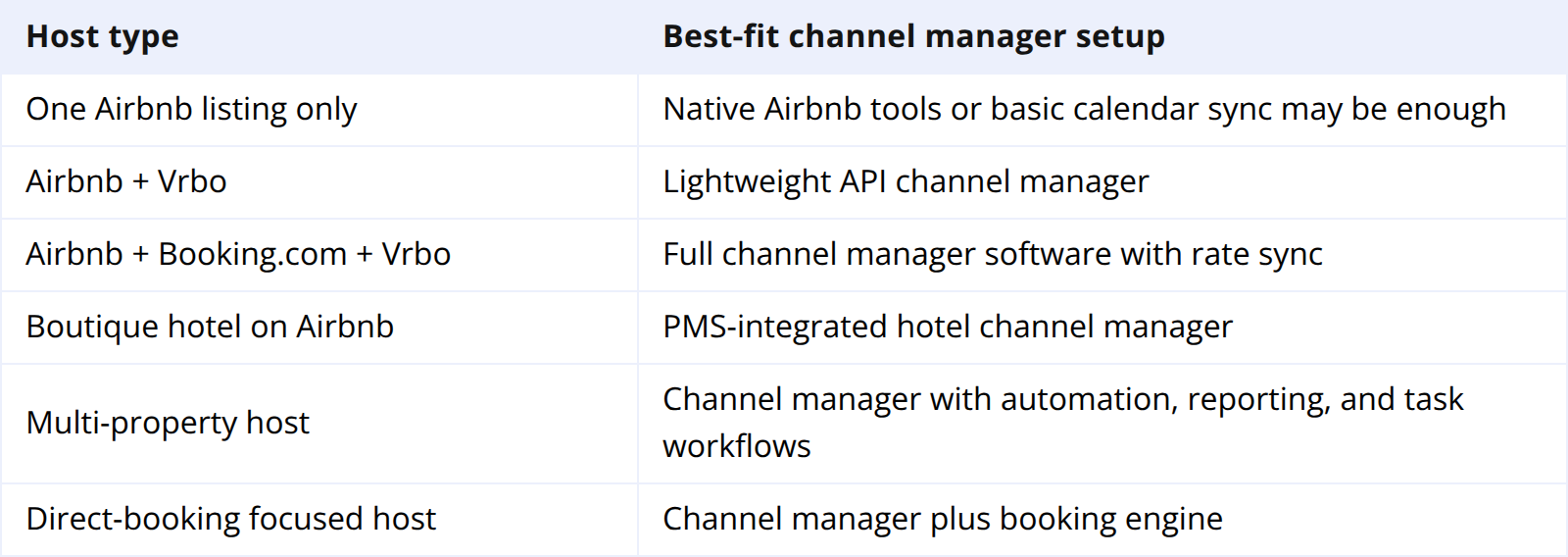Select 'PMS-integrated hotel channel manager' cell
Screen dimensions: 1568x557
tap(1102, 328)
